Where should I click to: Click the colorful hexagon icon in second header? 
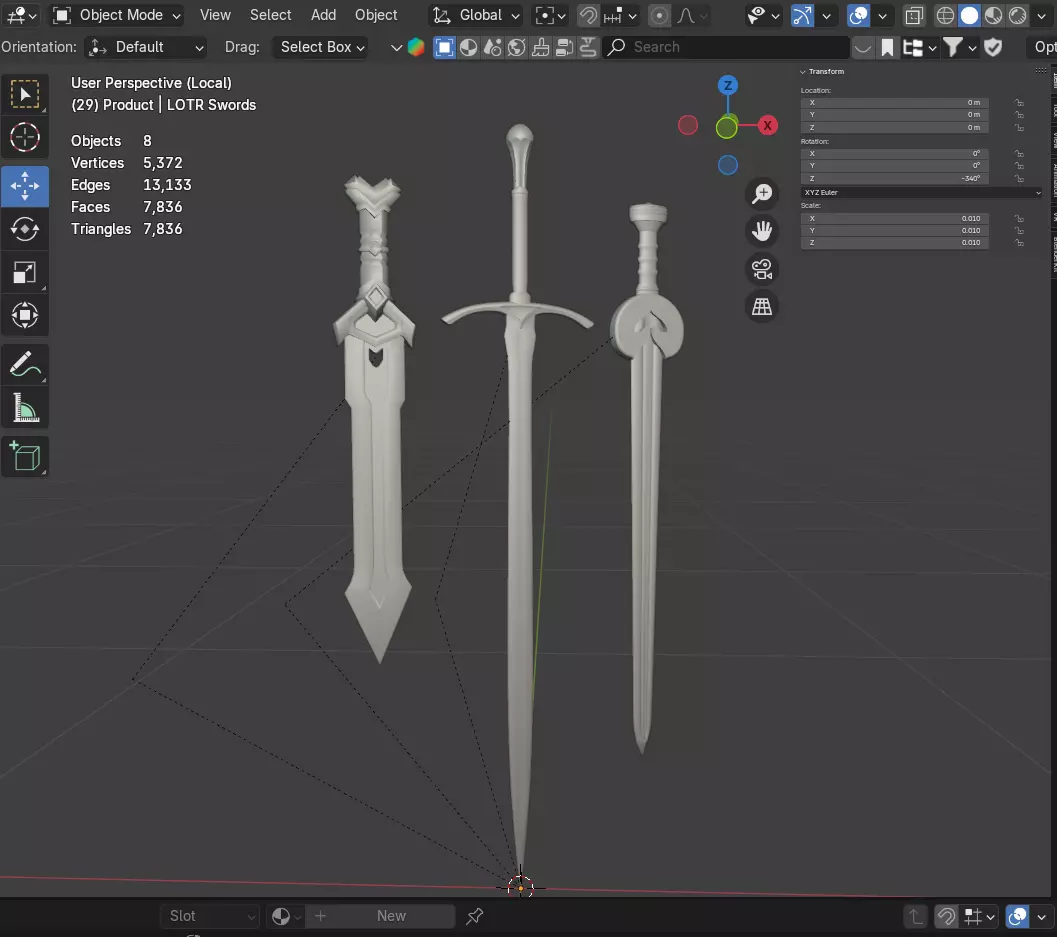coord(416,47)
